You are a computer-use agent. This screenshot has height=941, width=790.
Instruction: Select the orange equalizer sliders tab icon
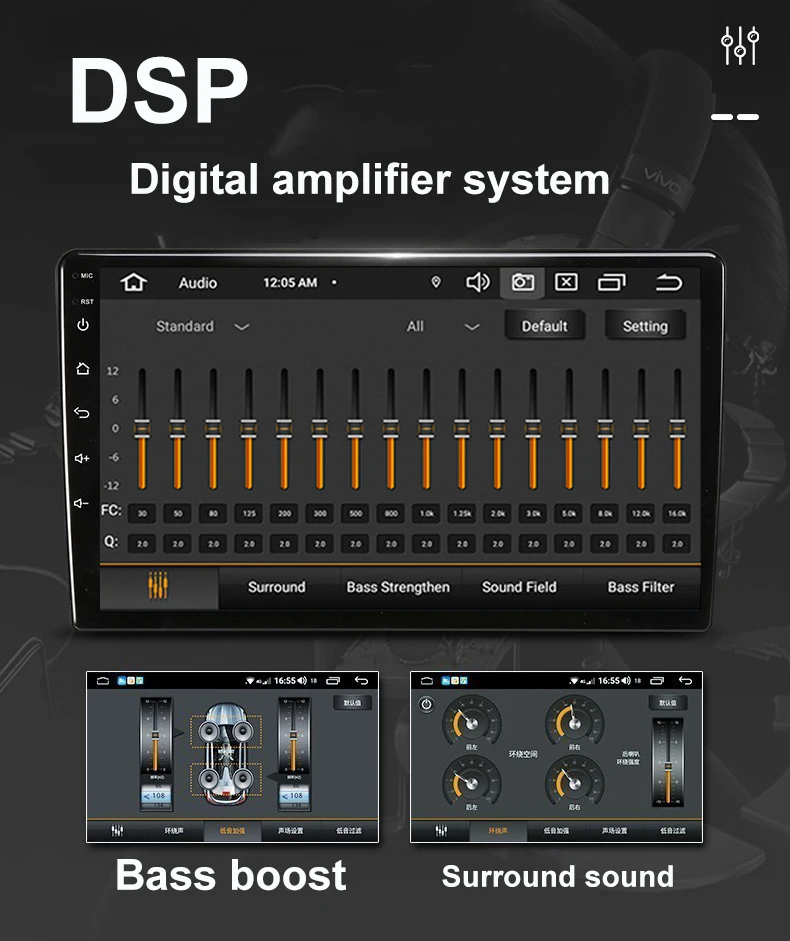click(x=158, y=586)
